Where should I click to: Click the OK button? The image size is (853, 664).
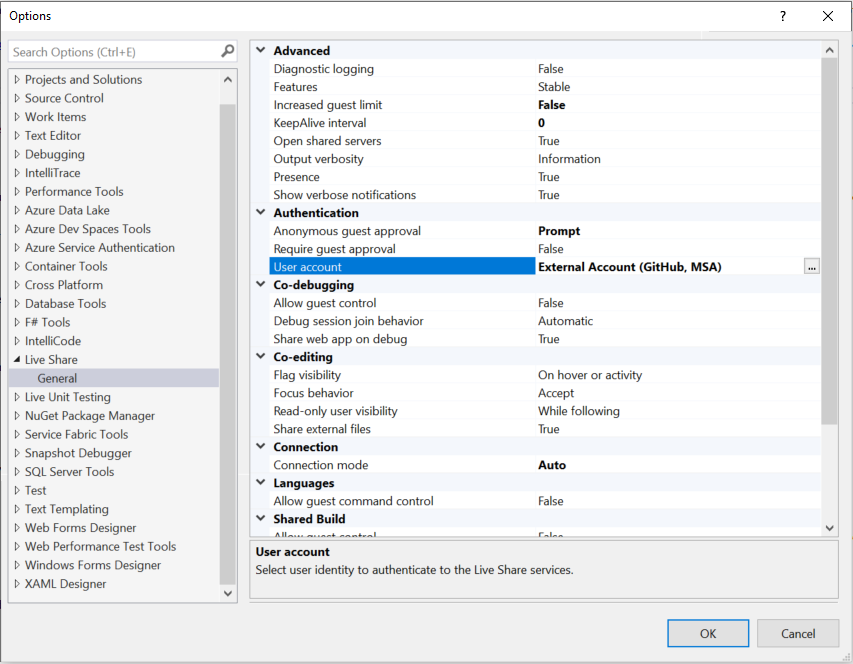tap(708, 633)
